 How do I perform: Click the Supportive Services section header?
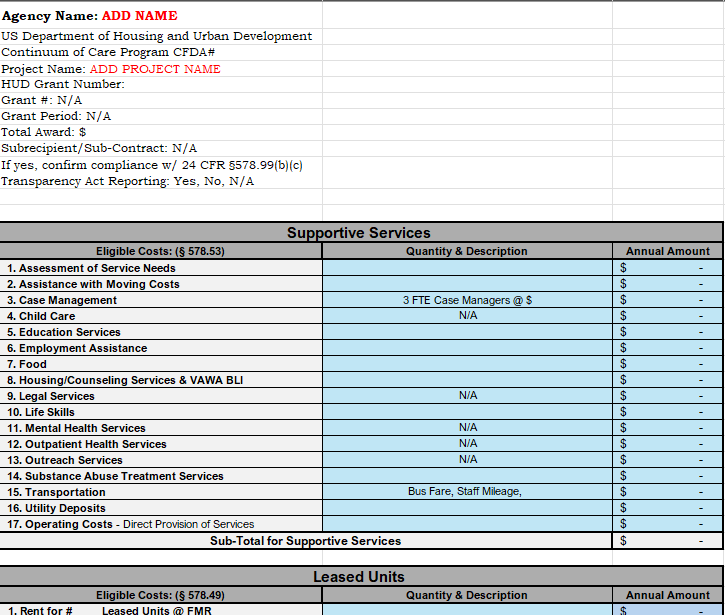click(360, 233)
